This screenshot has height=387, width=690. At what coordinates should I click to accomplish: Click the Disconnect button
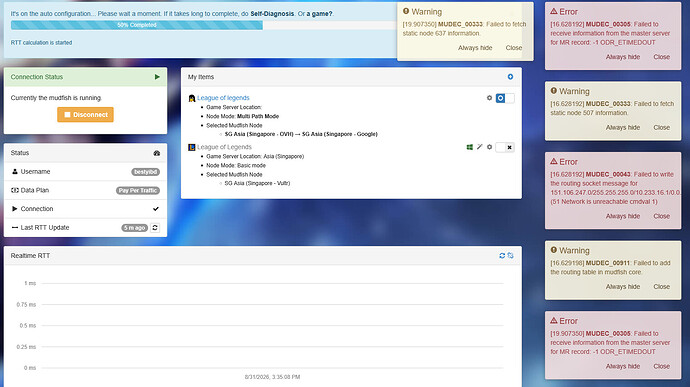click(85, 114)
